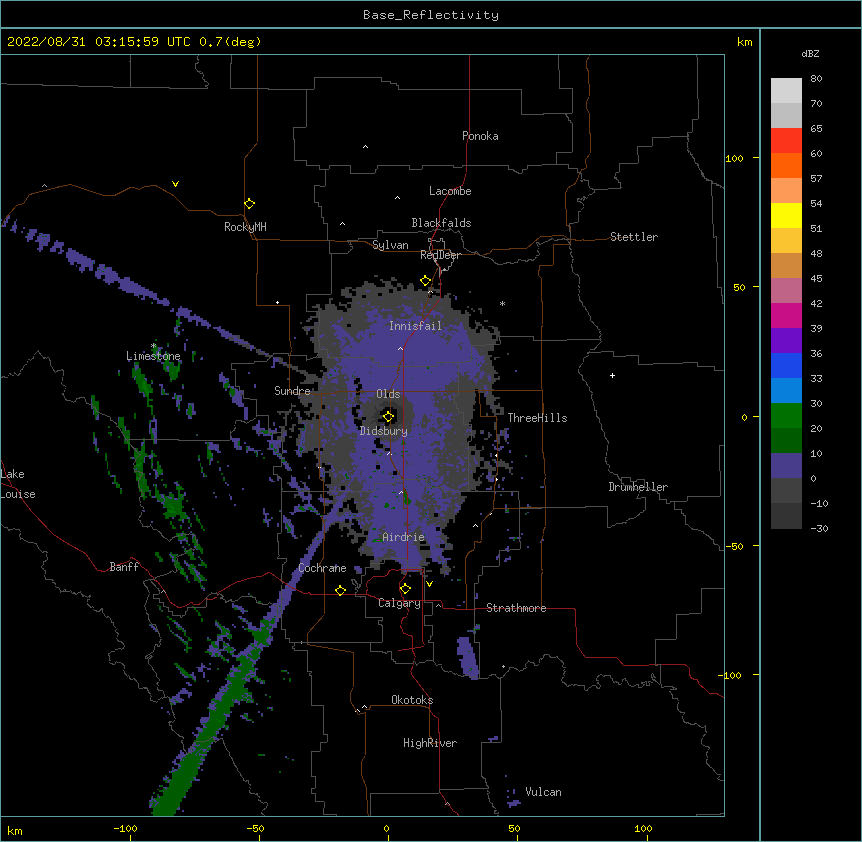Click the dBZ legend heading
This screenshot has height=842, width=862.
click(810, 53)
